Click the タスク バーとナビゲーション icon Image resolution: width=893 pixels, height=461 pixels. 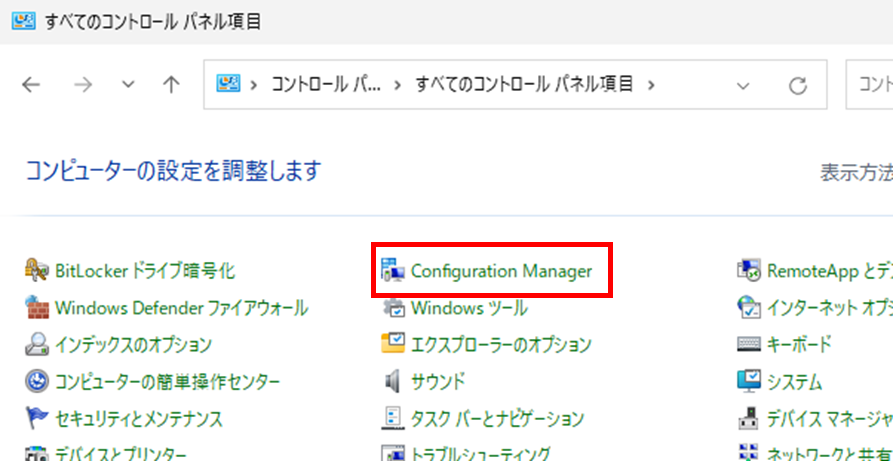click(394, 419)
